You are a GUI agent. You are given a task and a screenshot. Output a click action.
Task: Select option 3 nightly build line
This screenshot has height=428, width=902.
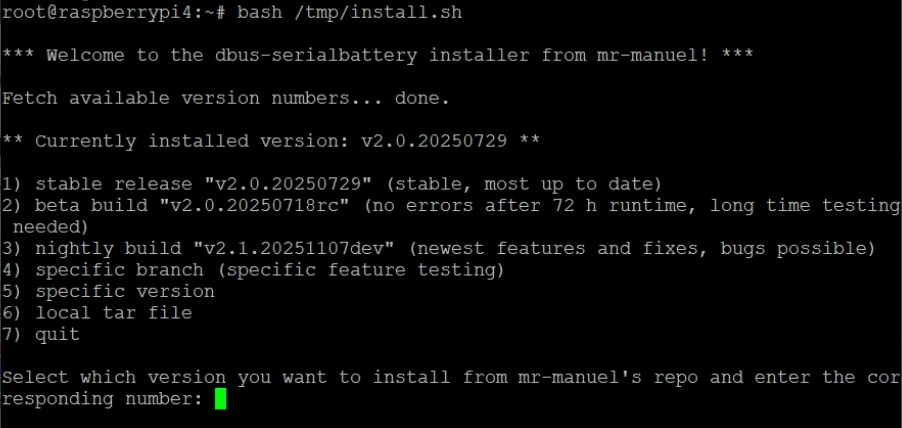click(x=440, y=248)
